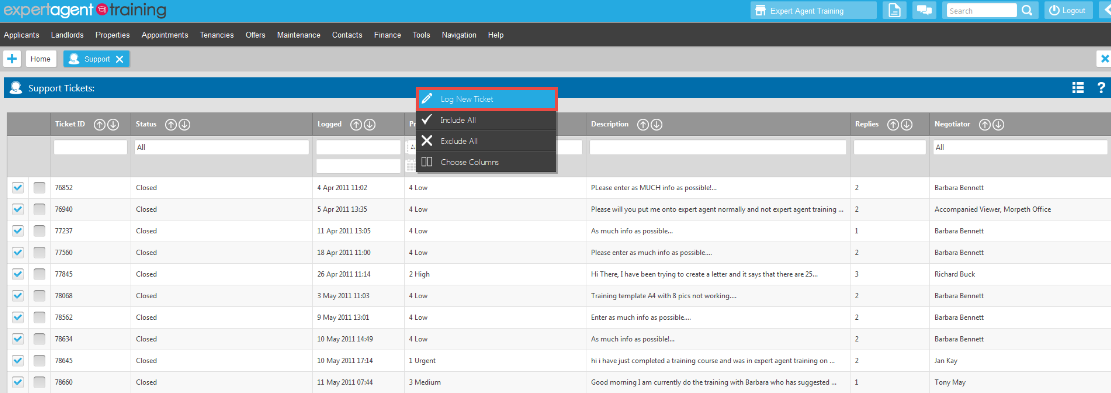
Task: Sort Description column ascending
Action: (x=643, y=124)
